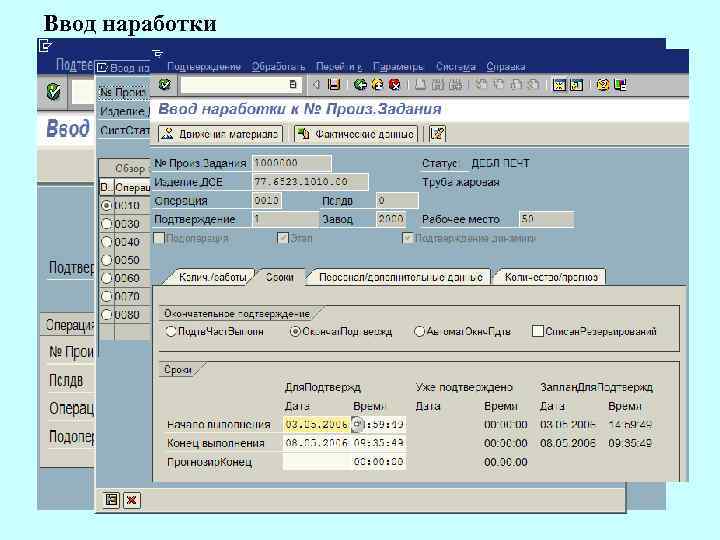720x540 pixels.
Task: Open the Параметры menu
Action: click(398, 67)
